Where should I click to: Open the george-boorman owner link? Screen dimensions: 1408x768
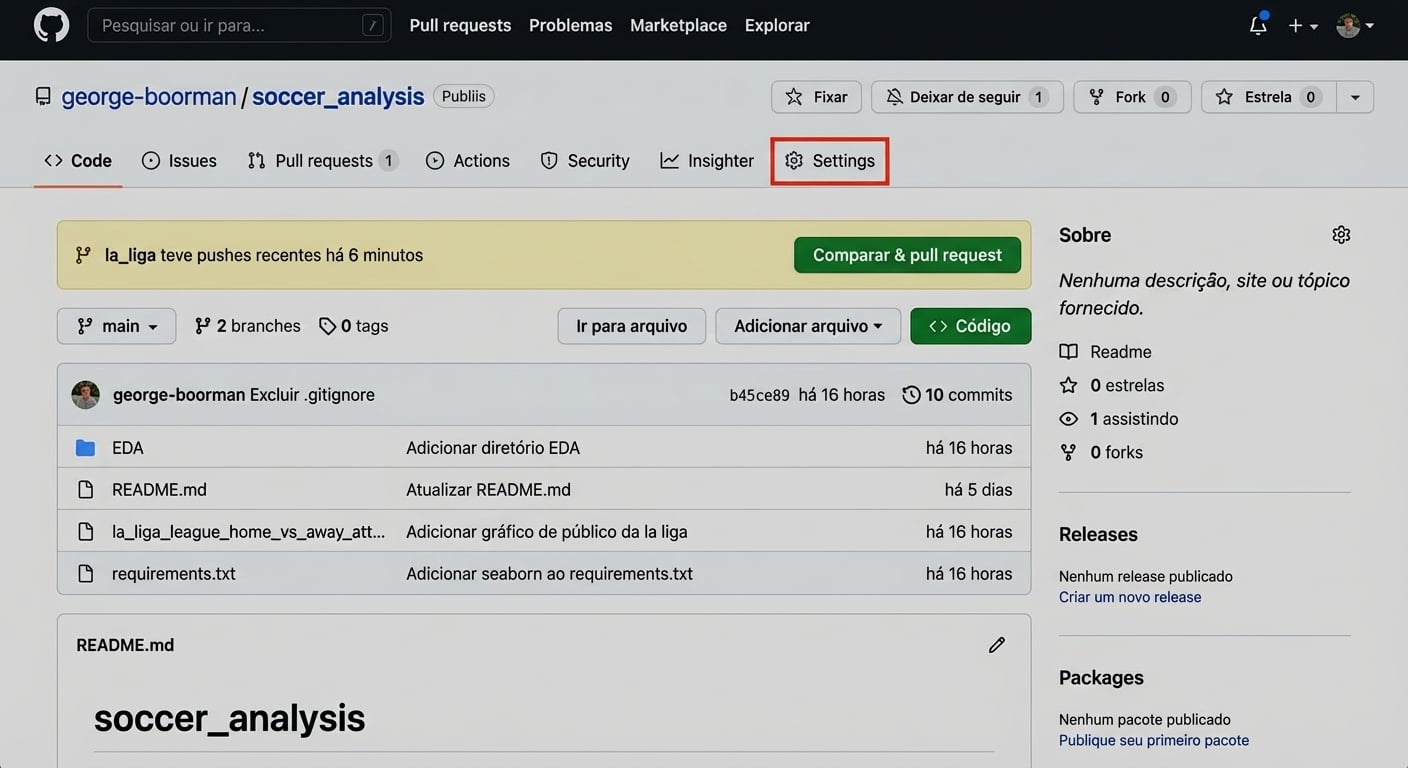[149, 96]
